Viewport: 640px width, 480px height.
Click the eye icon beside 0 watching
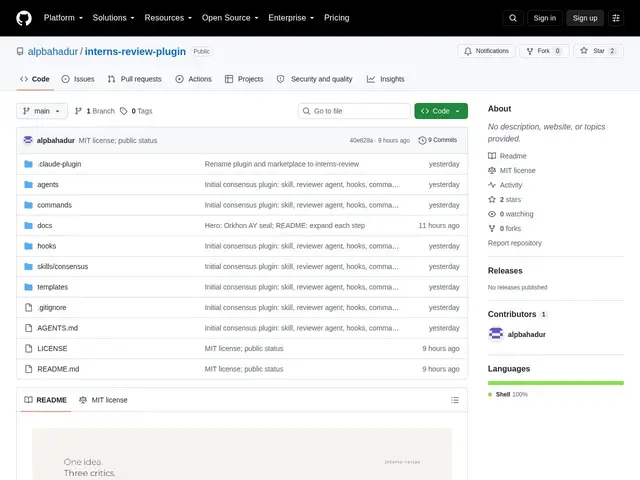(x=492, y=214)
